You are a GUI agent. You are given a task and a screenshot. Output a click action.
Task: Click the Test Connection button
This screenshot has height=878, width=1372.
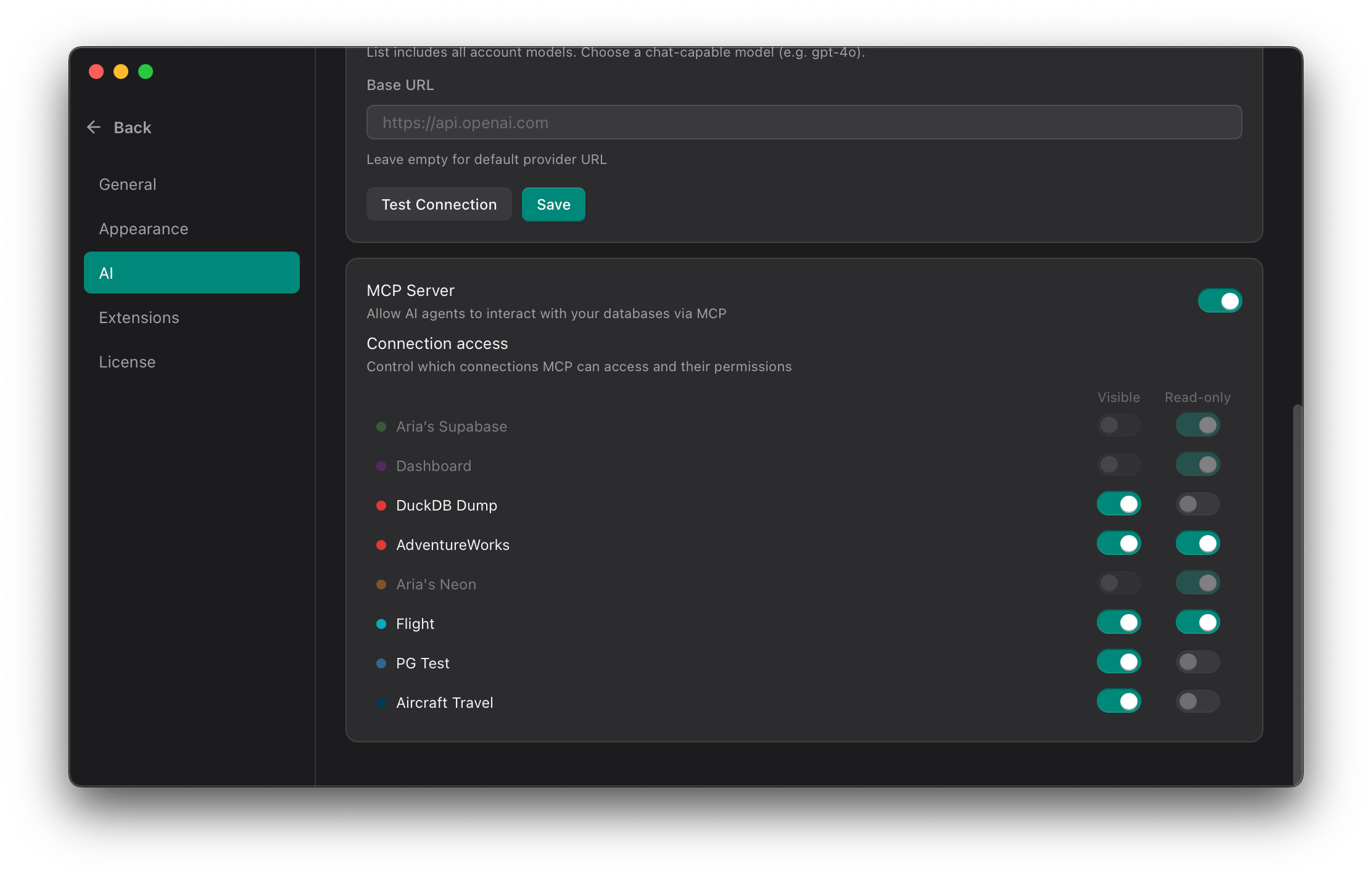tap(439, 205)
